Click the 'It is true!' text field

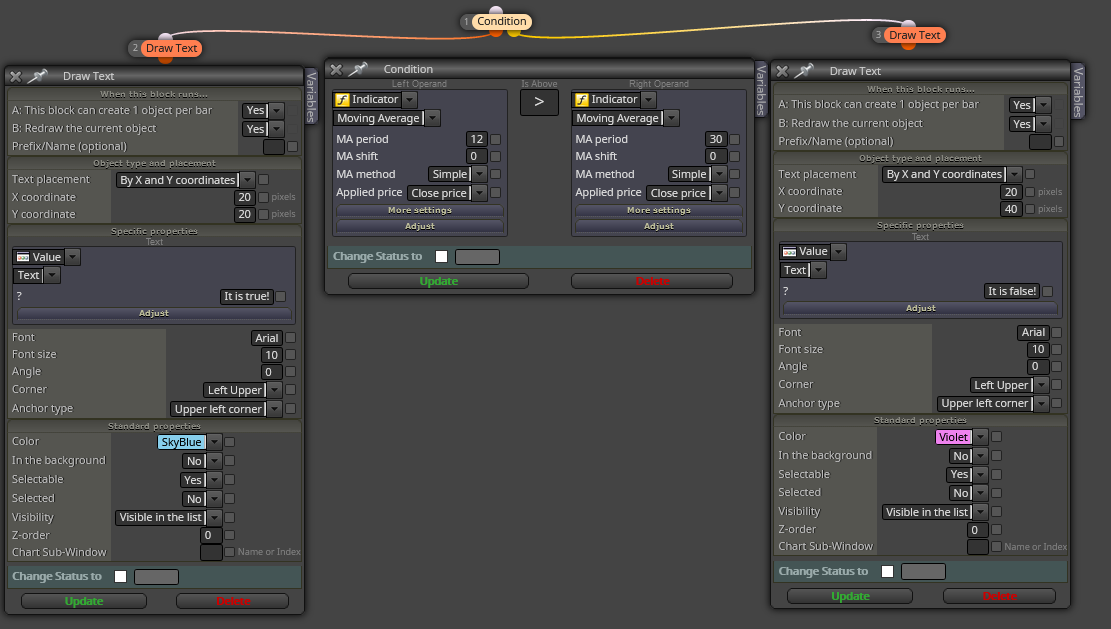tap(247, 297)
